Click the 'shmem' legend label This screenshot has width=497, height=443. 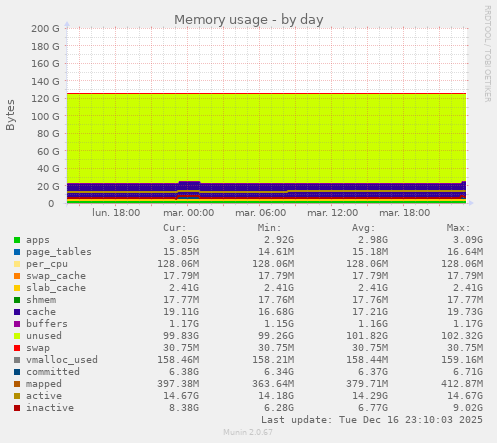[x=41, y=300]
